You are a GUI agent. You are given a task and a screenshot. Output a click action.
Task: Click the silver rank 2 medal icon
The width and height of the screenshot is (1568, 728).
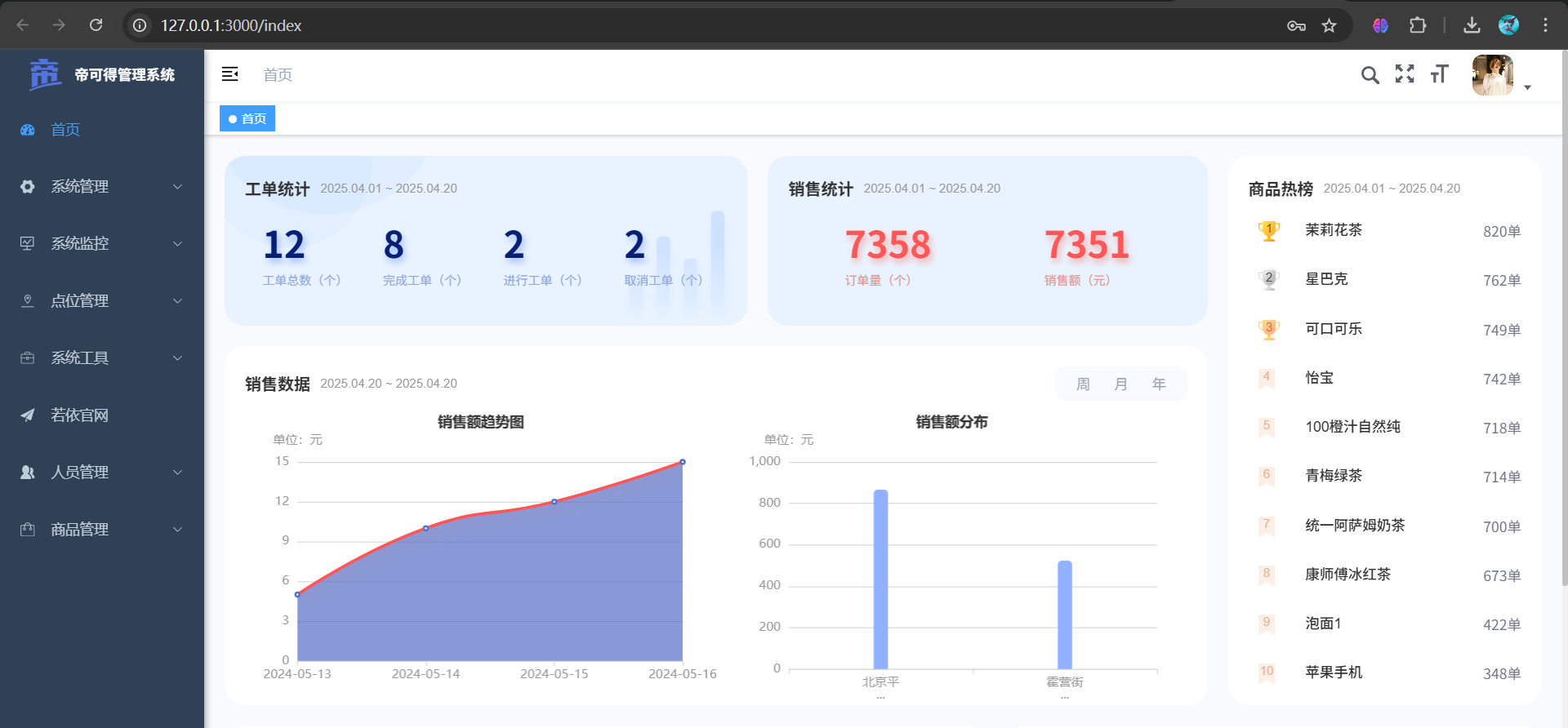pos(1268,280)
